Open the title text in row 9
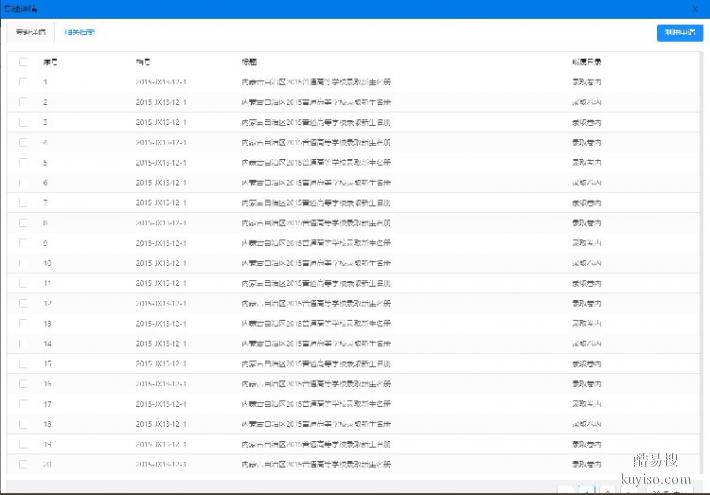The height and width of the screenshot is (495, 710). coord(316,243)
